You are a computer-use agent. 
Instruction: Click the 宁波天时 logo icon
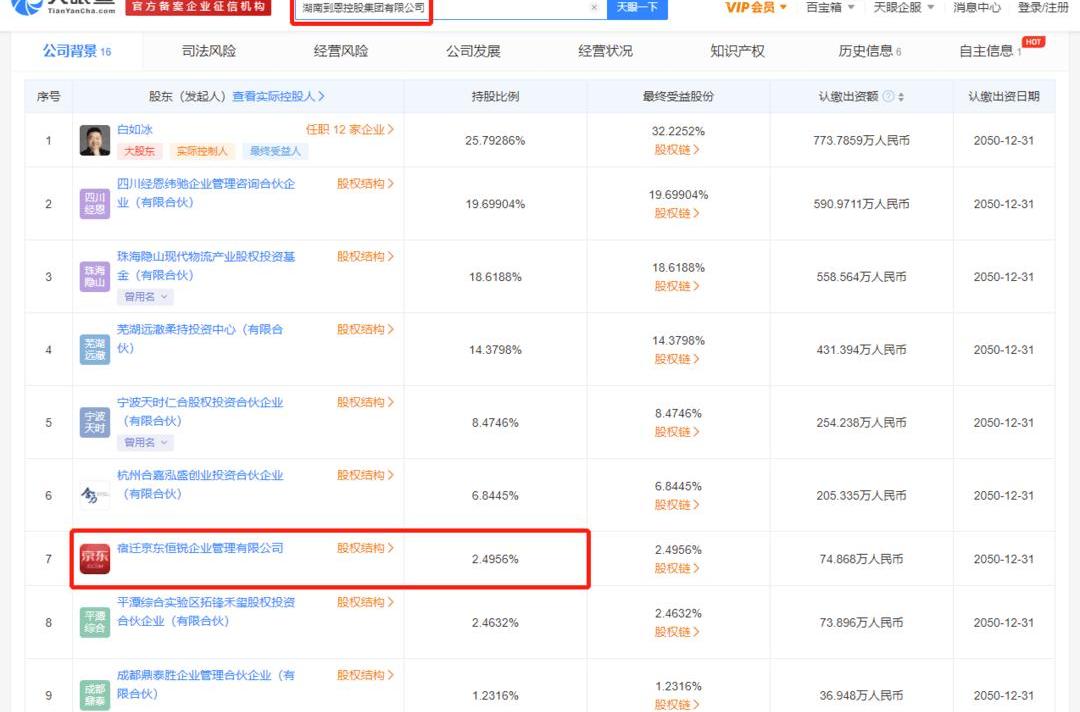[94, 423]
